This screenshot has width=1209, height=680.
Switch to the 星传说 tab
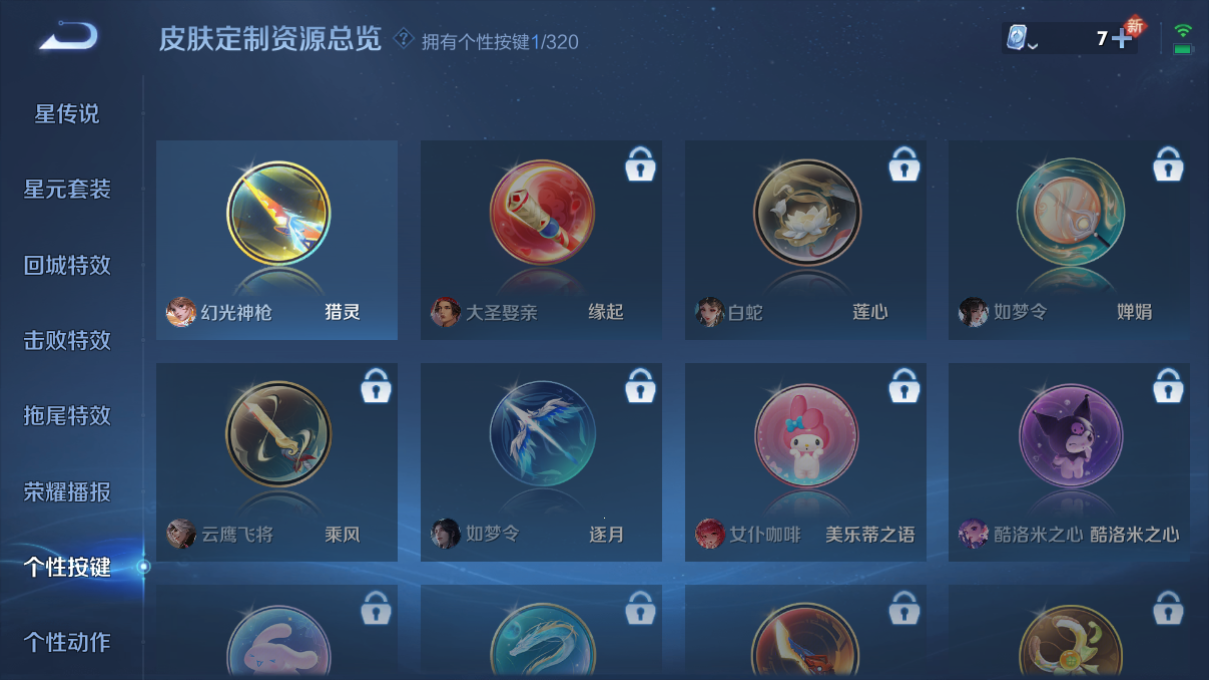[x=67, y=114]
